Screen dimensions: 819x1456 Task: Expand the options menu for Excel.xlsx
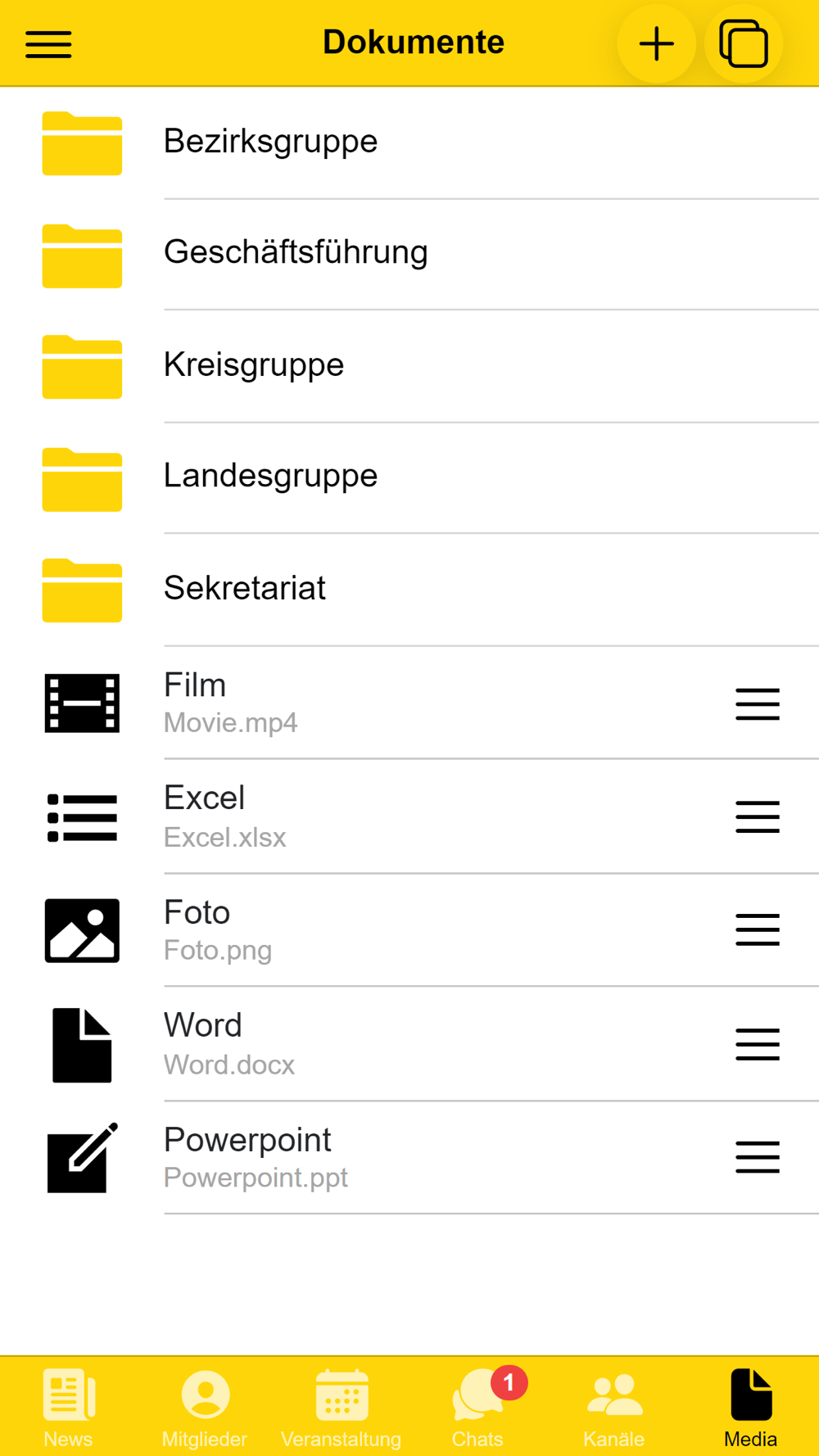pos(757,816)
